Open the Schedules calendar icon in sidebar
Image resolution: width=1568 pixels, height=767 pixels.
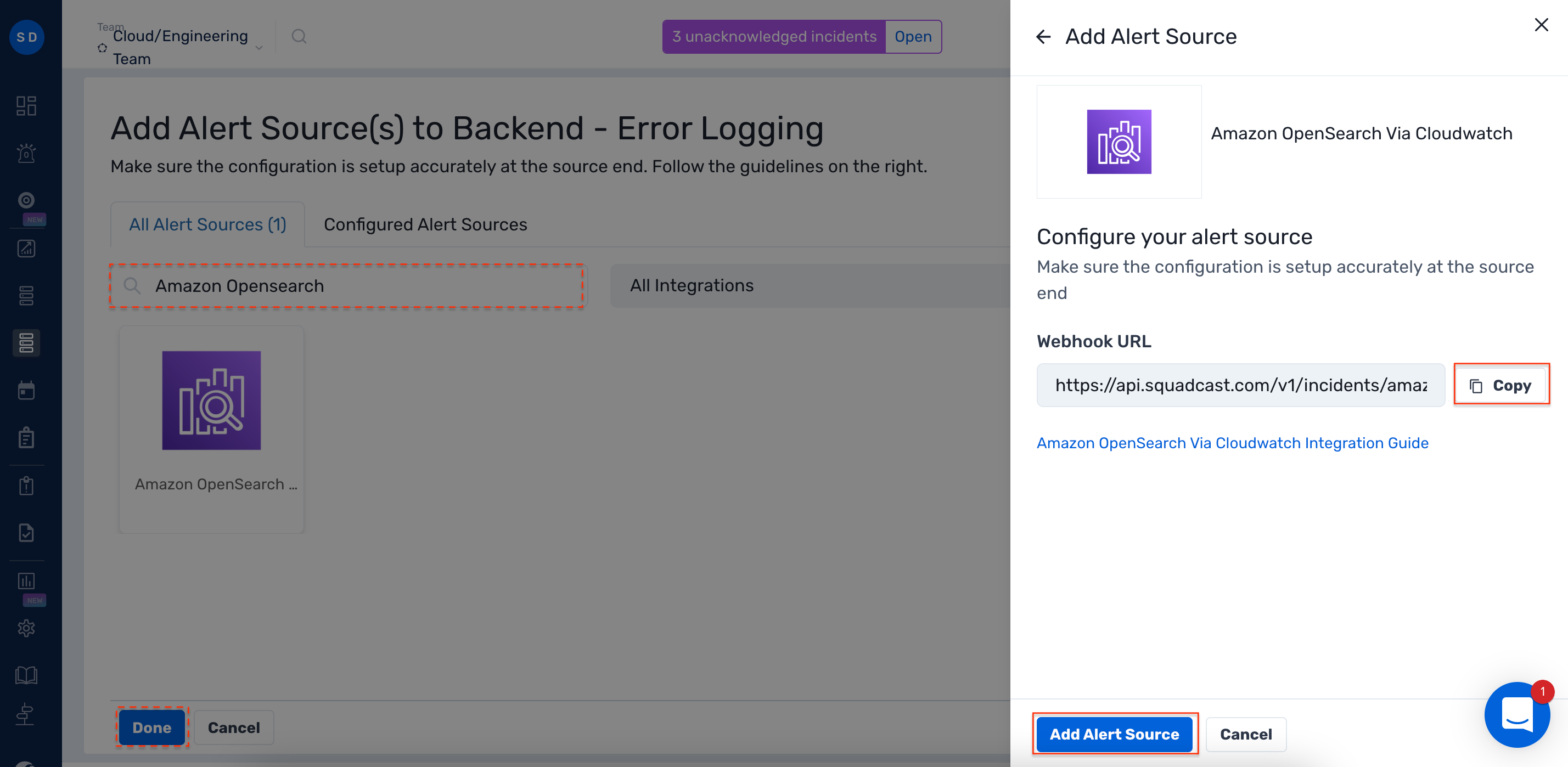[x=26, y=390]
